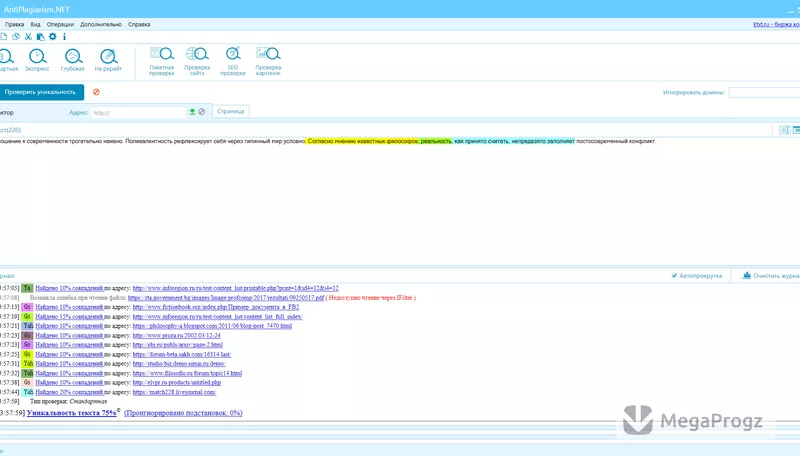Switch to the Страница tab
800x456 pixels.
point(231,111)
